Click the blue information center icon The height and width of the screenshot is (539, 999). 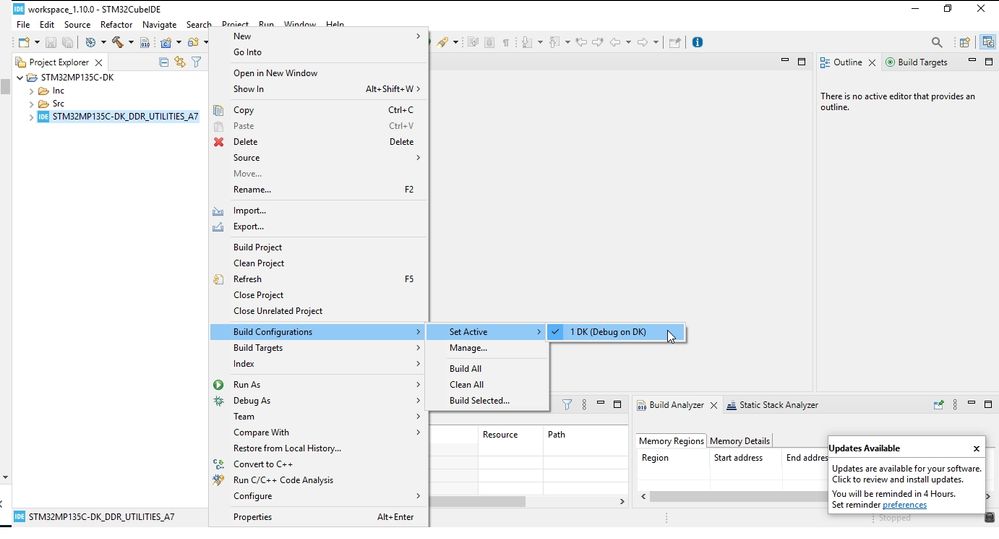tap(697, 42)
